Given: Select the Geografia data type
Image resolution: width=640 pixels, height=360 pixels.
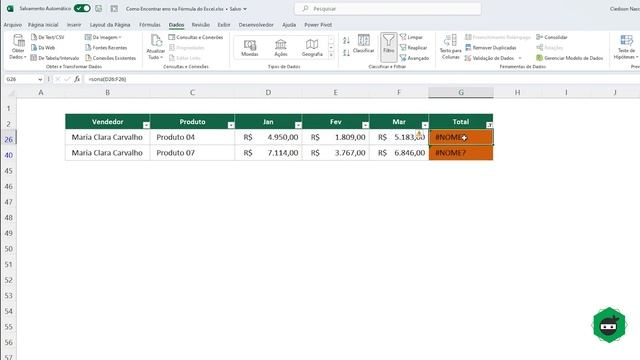Looking at the screenshot, I should tap(312, 48).
